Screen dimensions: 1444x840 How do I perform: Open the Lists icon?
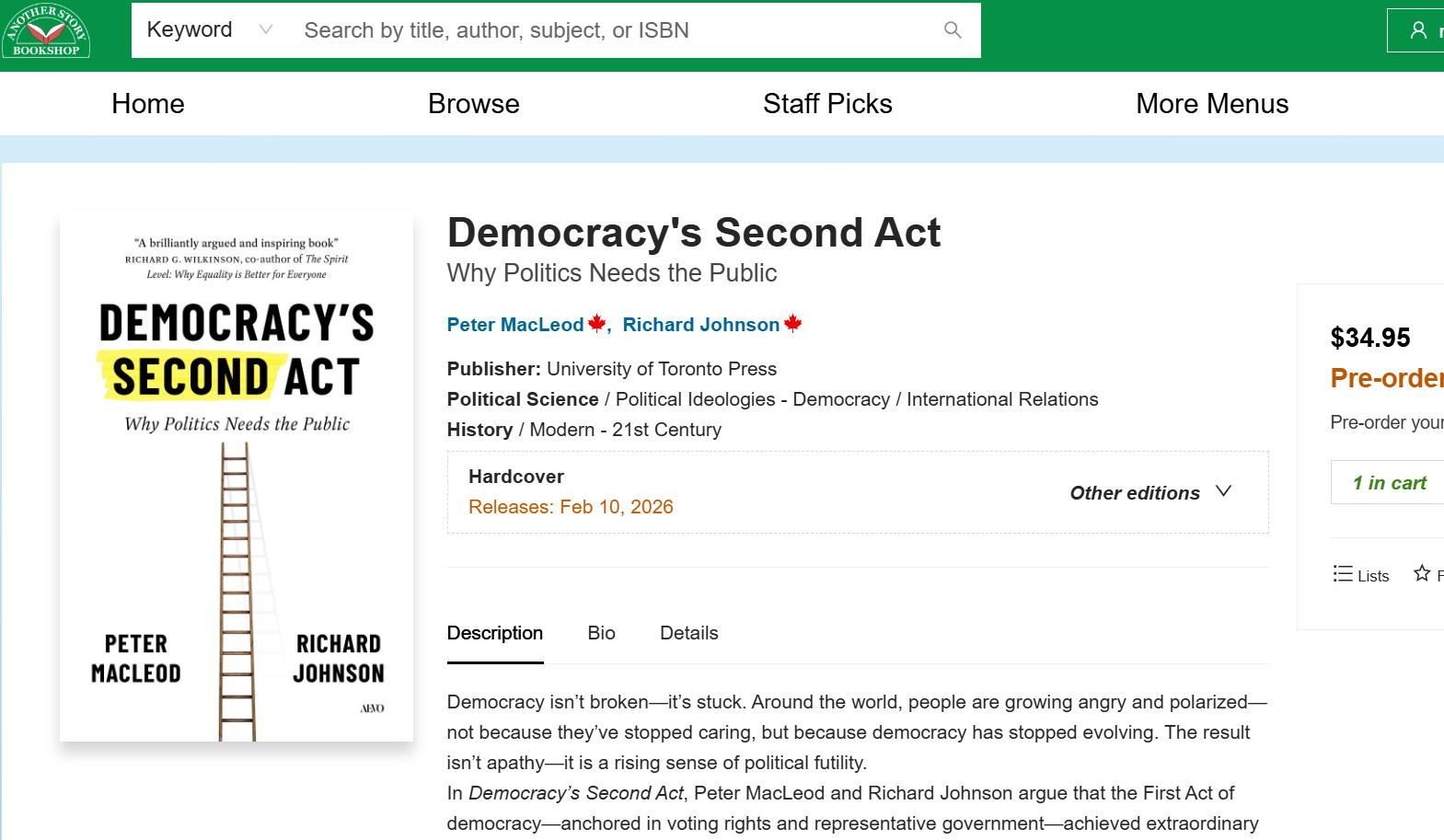coord(1360,575)
